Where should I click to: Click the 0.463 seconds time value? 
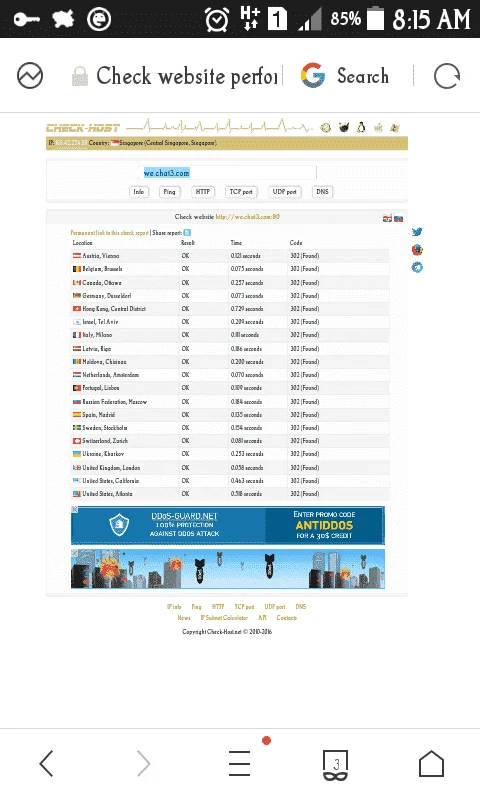247,481
